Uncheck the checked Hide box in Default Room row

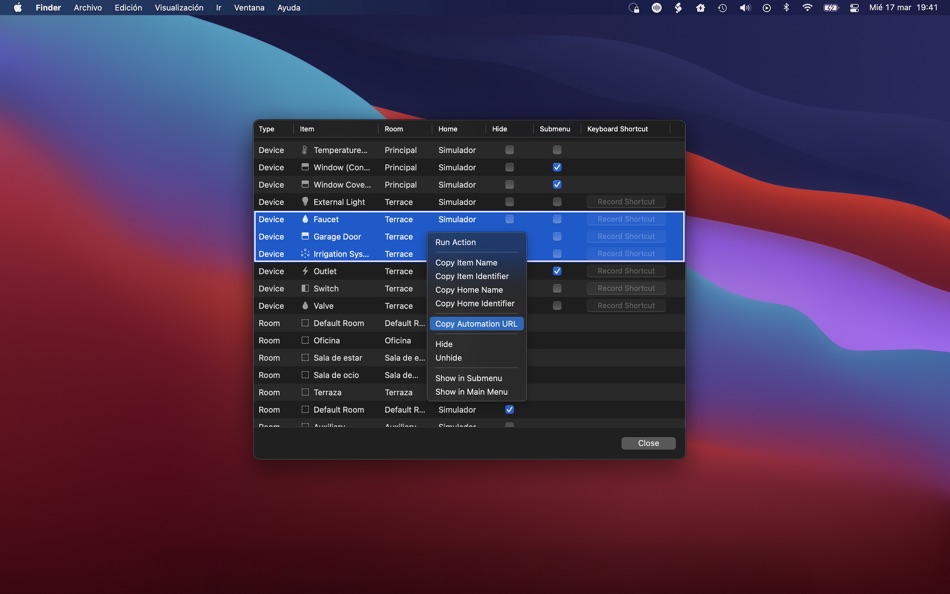tap(510, 410)
